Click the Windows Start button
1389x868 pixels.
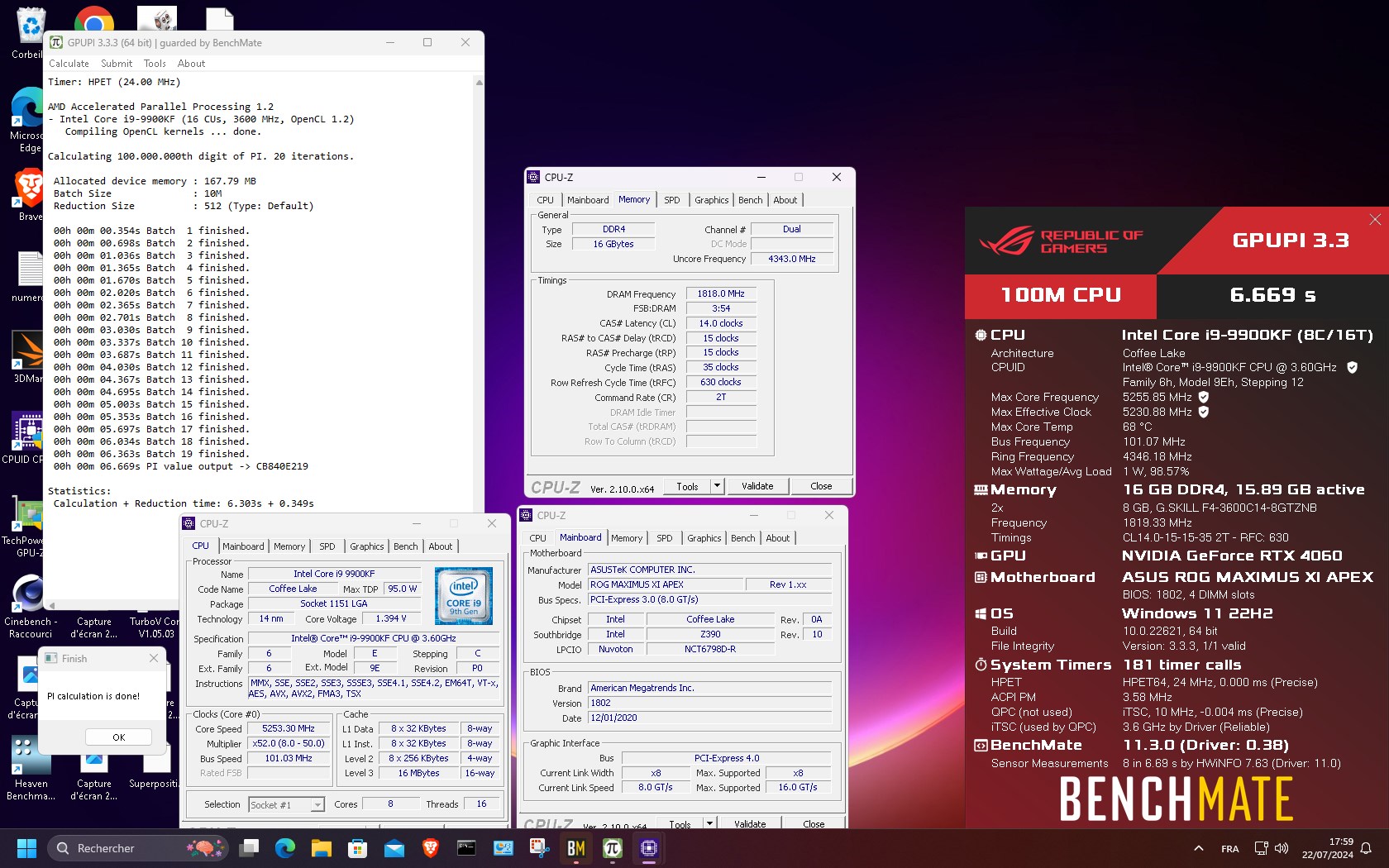tap(26, 848)
